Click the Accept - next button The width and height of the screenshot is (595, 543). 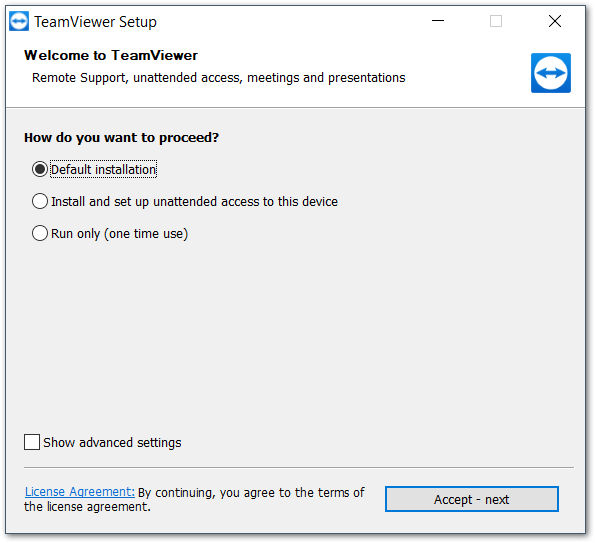coord(472,499)
